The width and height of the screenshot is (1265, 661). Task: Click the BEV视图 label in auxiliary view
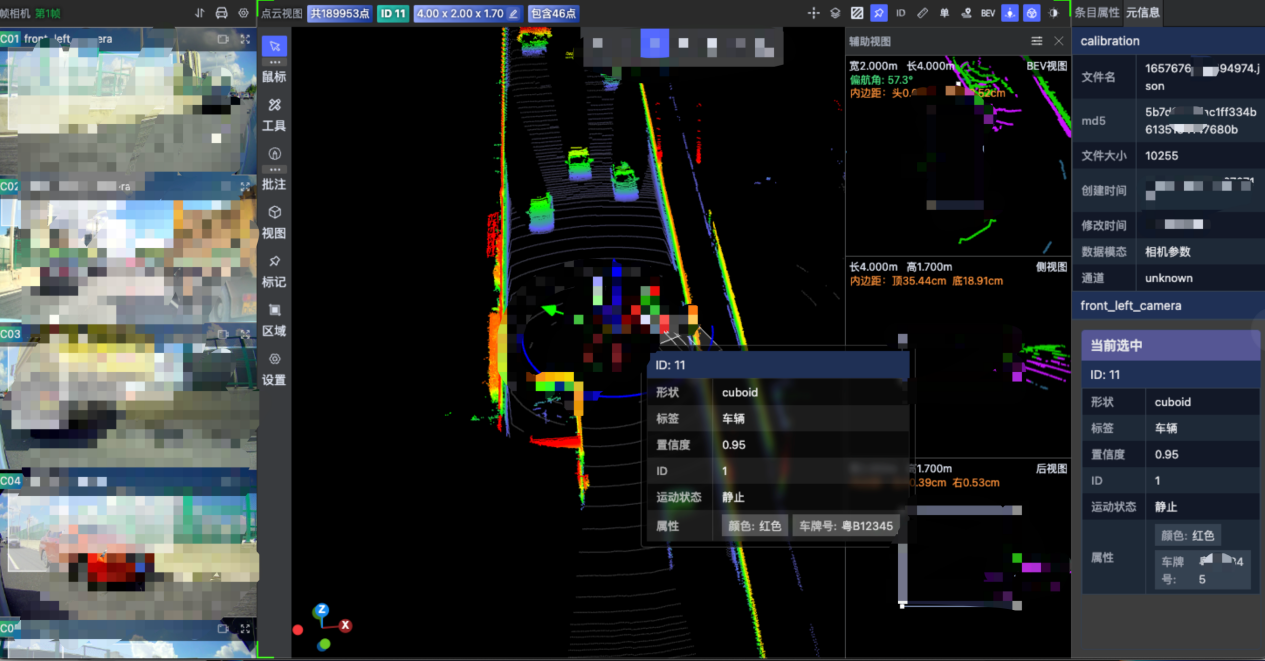(1047, 66)
